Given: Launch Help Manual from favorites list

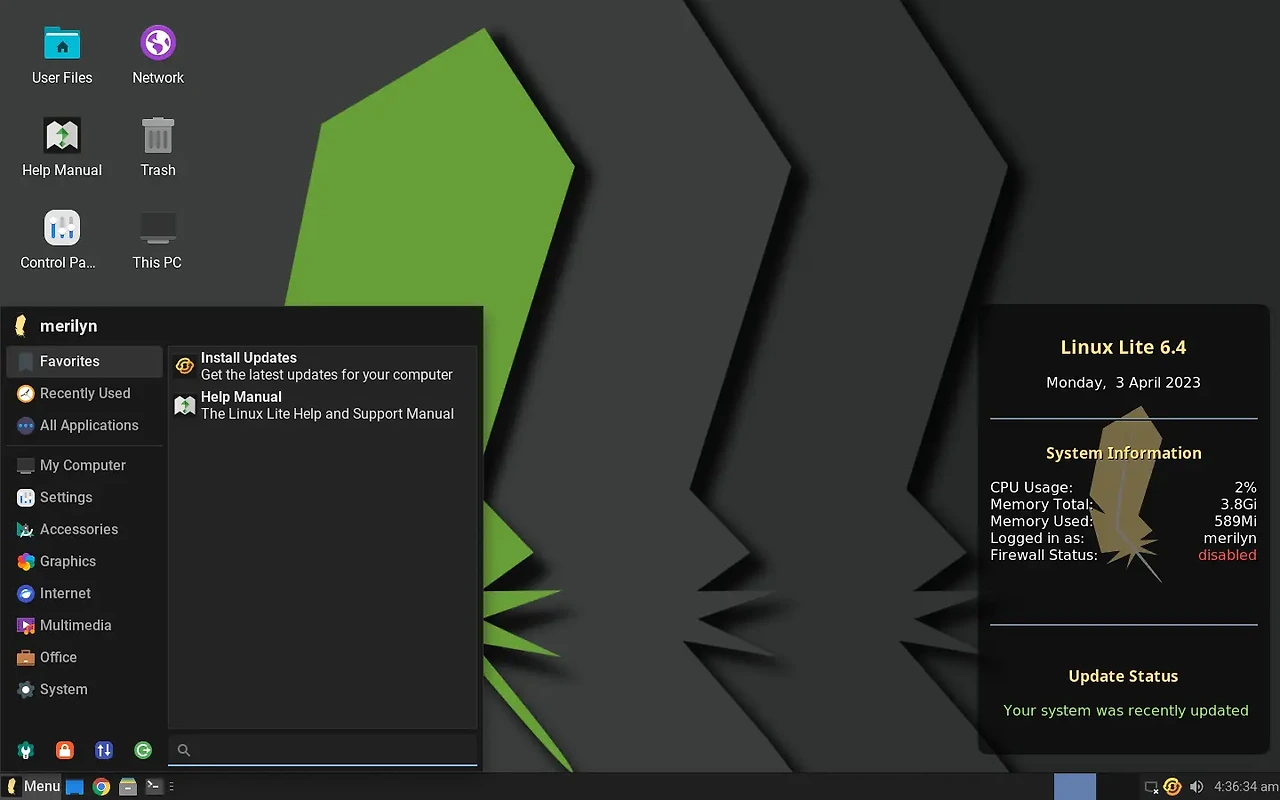Looking at the screenshot, I should 322,405.
